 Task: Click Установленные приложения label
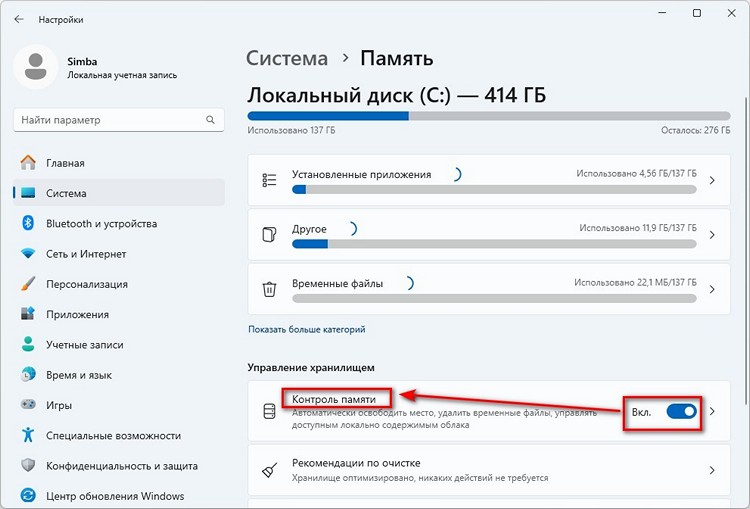point(362,175)
